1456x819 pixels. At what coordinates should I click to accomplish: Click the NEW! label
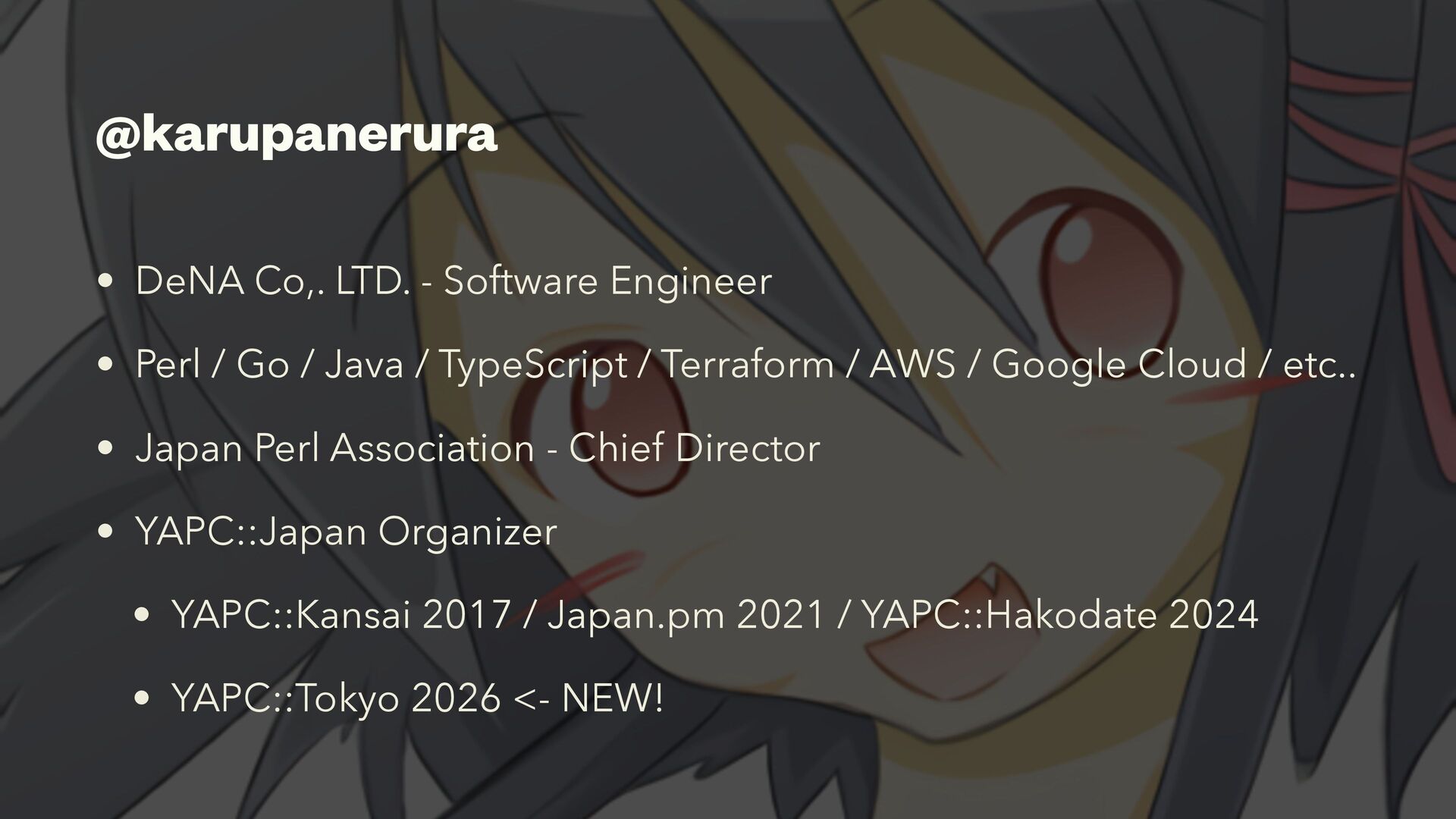pos(612,698)
